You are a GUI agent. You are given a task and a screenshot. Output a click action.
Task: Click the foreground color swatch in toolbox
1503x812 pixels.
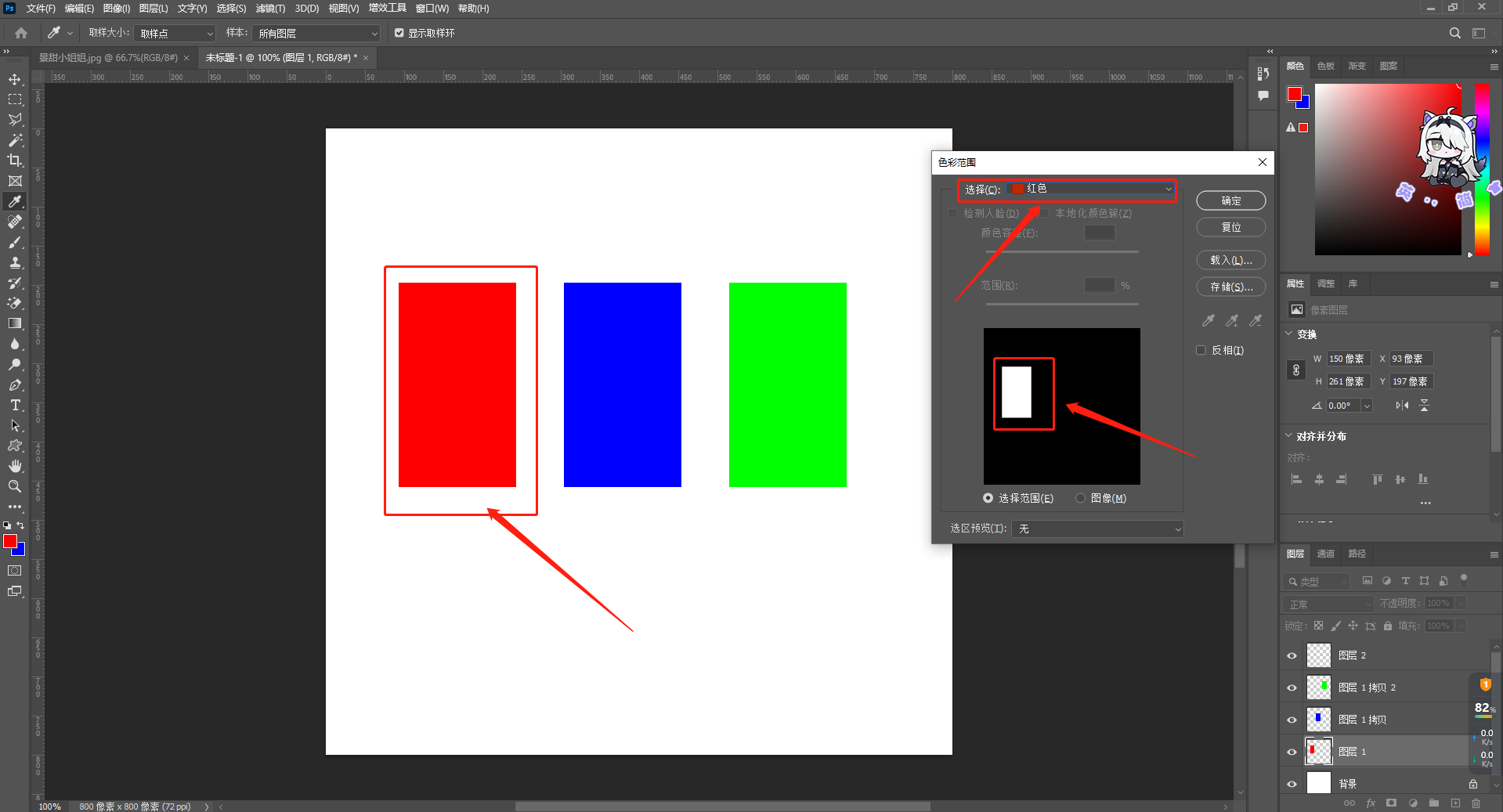point(10,542)
